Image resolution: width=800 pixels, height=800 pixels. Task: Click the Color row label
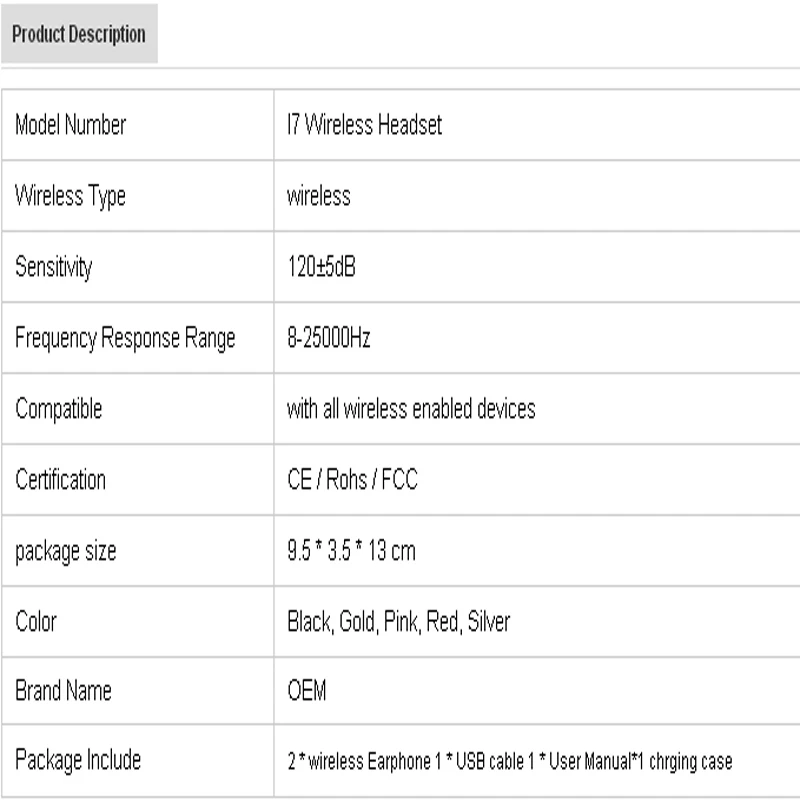click(x=36, y=622)
